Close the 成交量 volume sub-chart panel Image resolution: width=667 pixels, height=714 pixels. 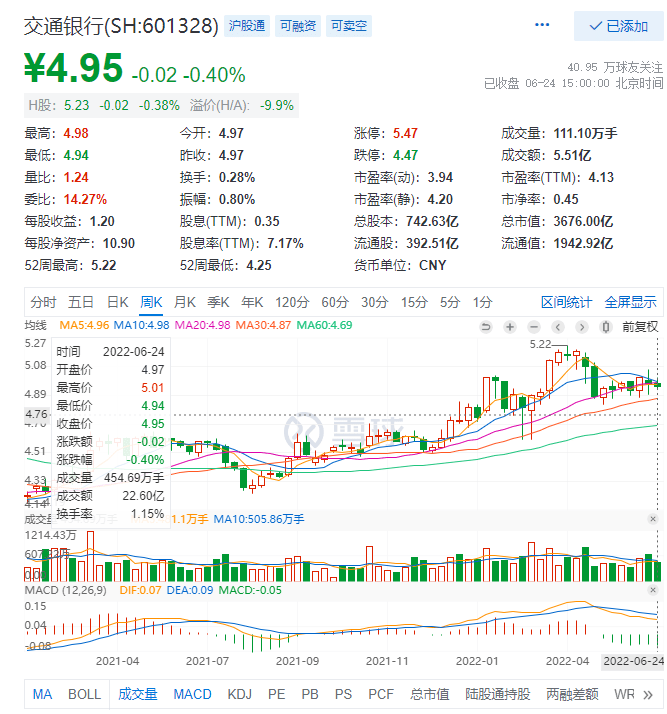click(653, 519)
